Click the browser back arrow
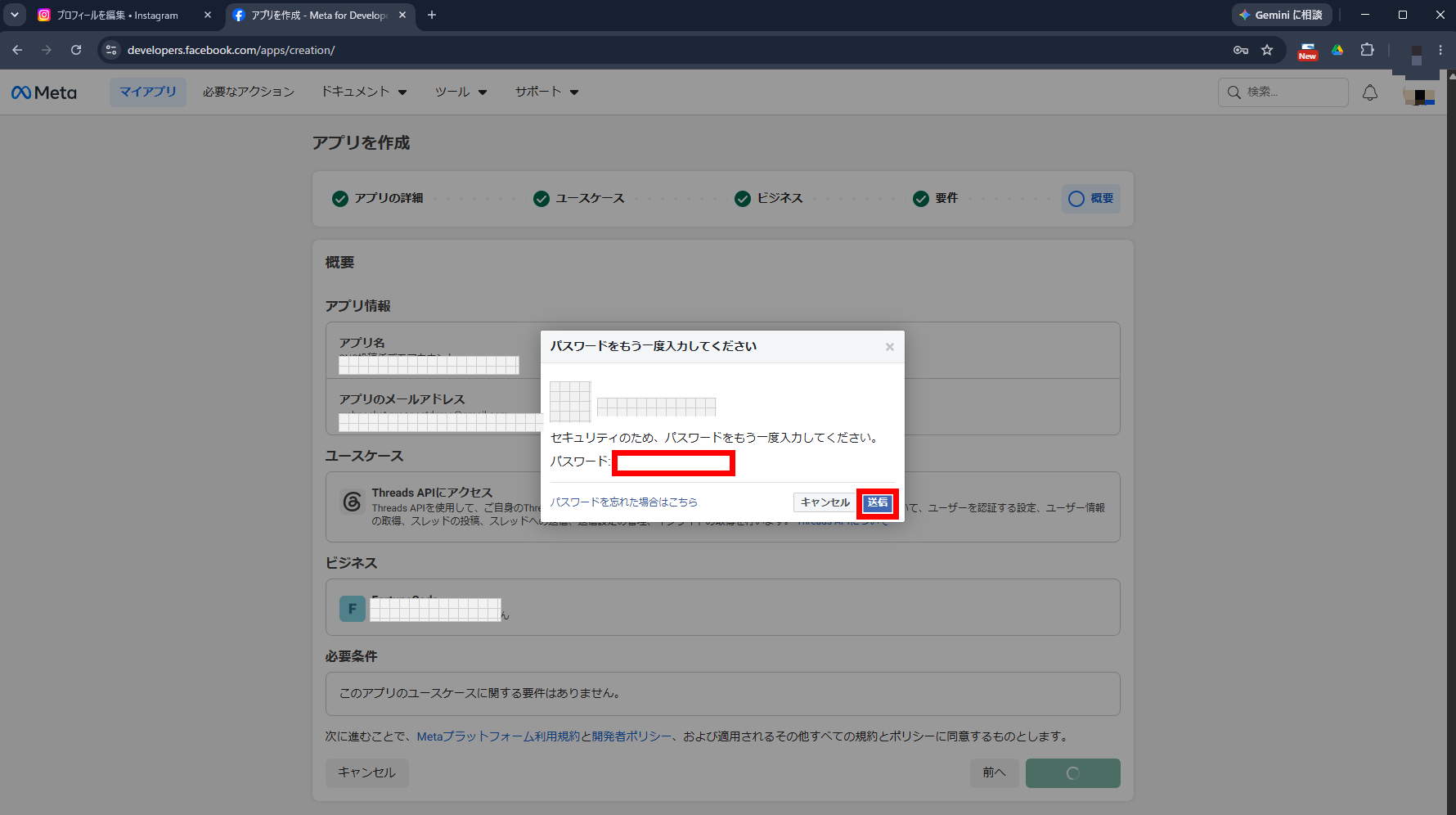Image resolution: width=1456 pixels, height=815 pixels. [x=17, y=50]
